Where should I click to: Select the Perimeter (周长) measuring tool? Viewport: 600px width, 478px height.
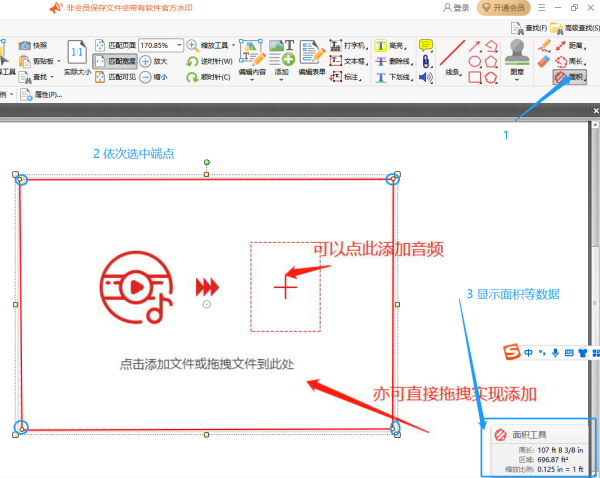[x=571, y=61]
